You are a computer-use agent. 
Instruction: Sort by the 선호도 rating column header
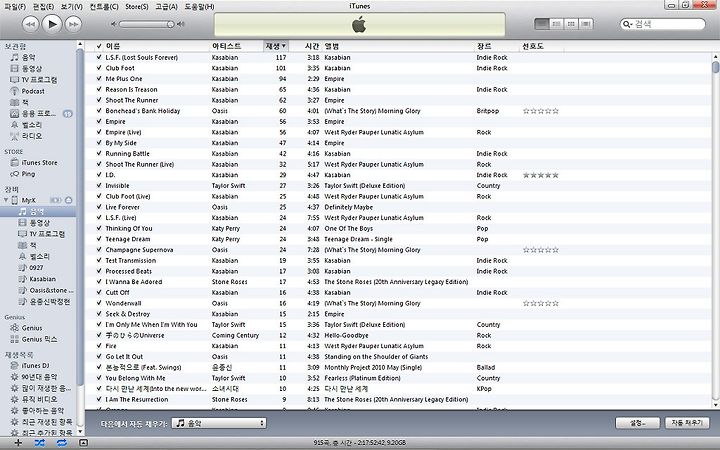click(541, 46)
